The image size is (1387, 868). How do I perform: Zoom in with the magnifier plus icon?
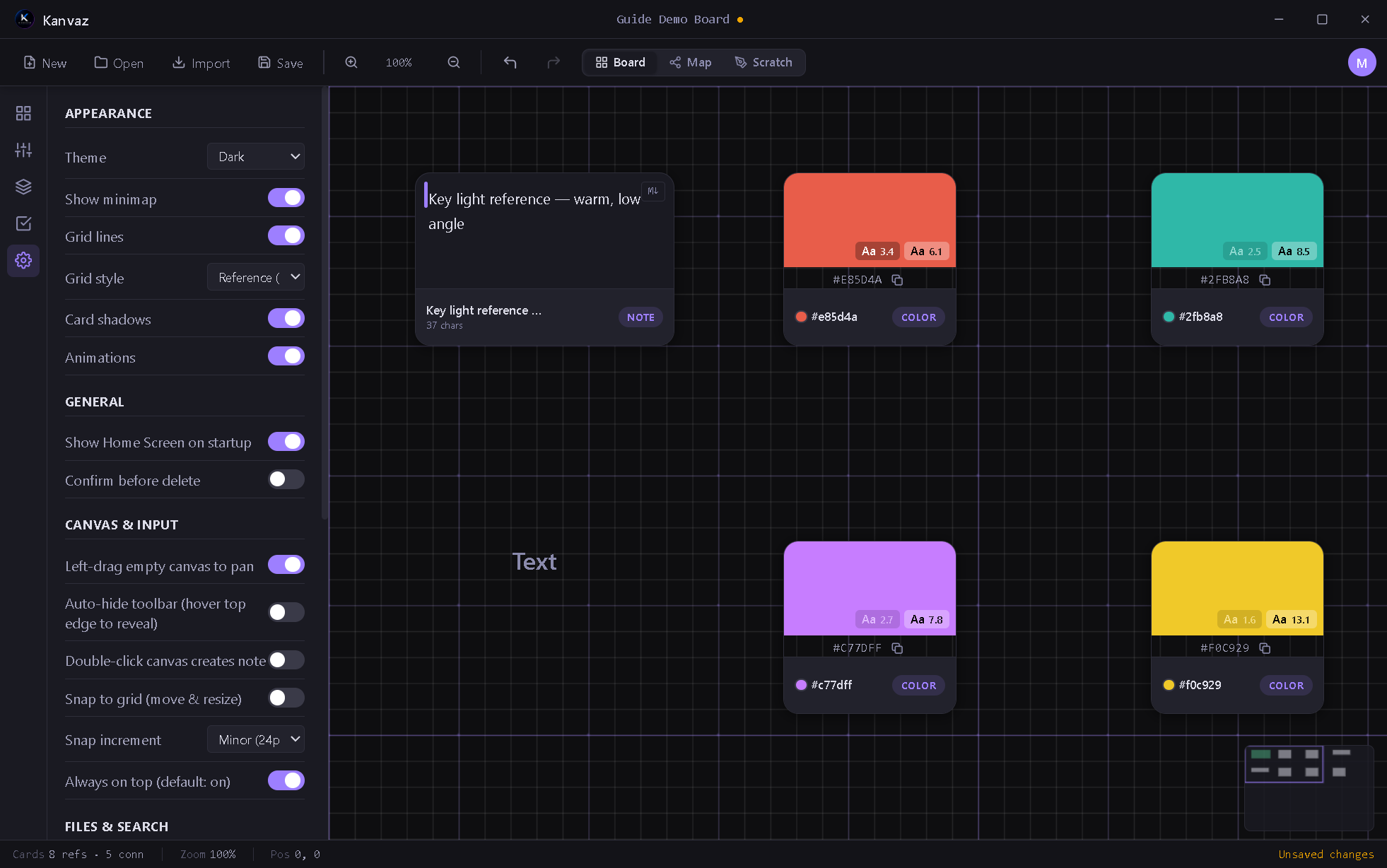351,62
